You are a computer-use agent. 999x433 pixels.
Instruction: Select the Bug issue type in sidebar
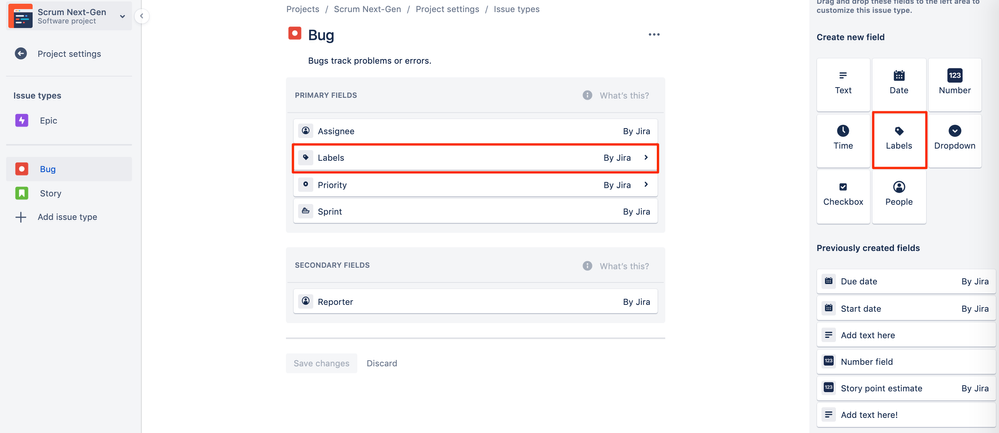(x=69, y=169)
